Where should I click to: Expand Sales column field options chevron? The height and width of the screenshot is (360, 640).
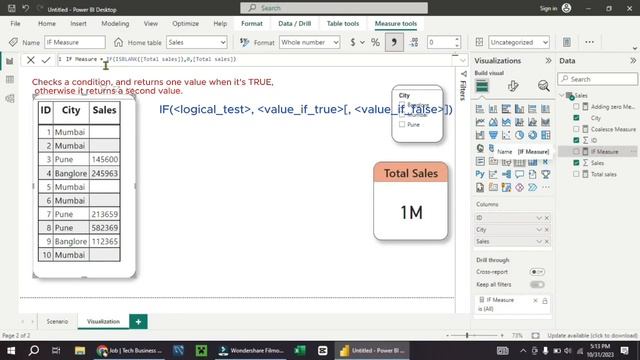point(539,242)
